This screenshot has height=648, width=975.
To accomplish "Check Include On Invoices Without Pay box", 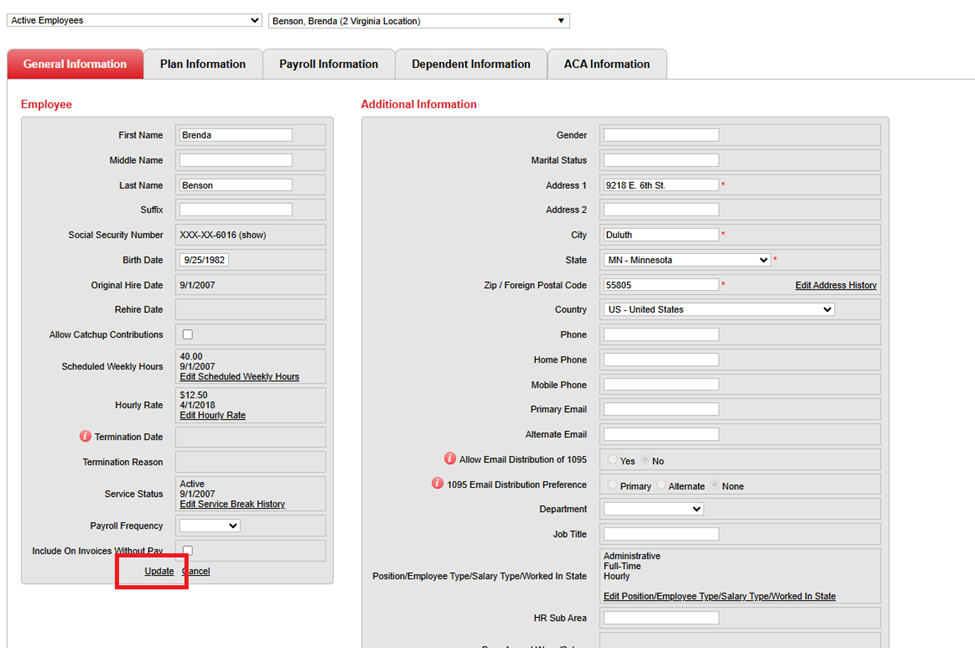I will [187, 551].
